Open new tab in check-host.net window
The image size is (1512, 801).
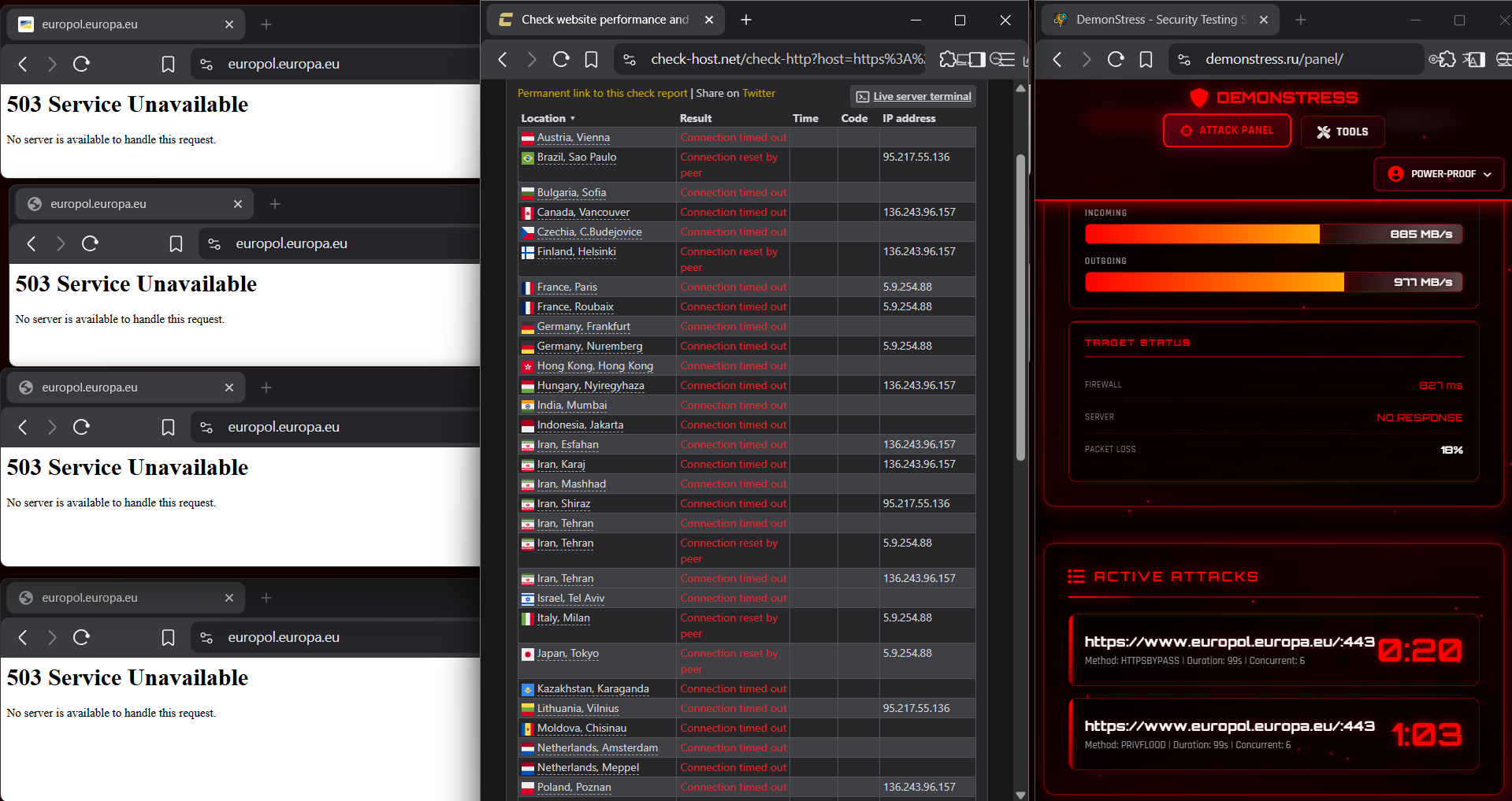pos(746,20)
